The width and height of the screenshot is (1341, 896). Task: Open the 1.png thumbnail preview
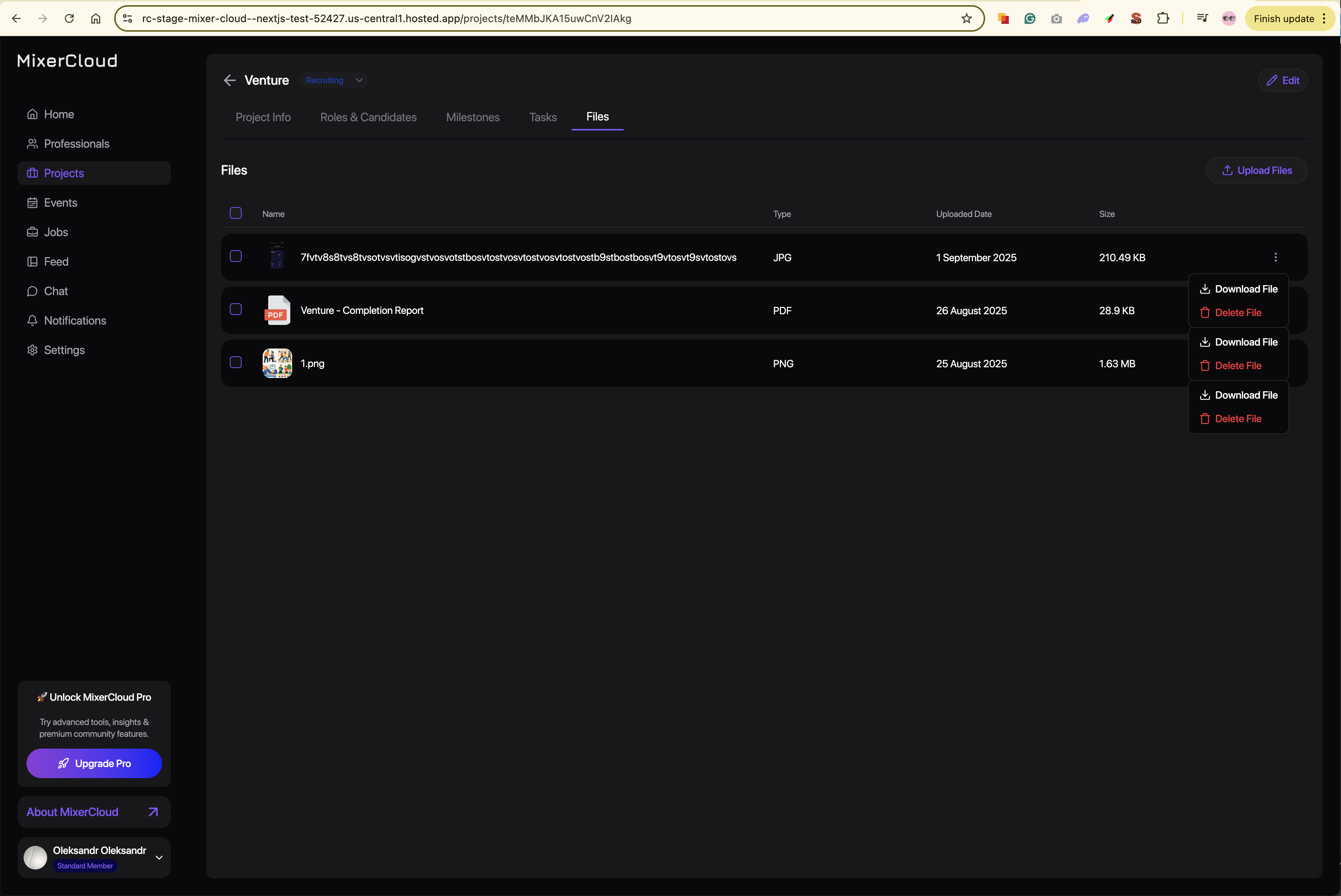pyautogui.click(x=277, y=363)
